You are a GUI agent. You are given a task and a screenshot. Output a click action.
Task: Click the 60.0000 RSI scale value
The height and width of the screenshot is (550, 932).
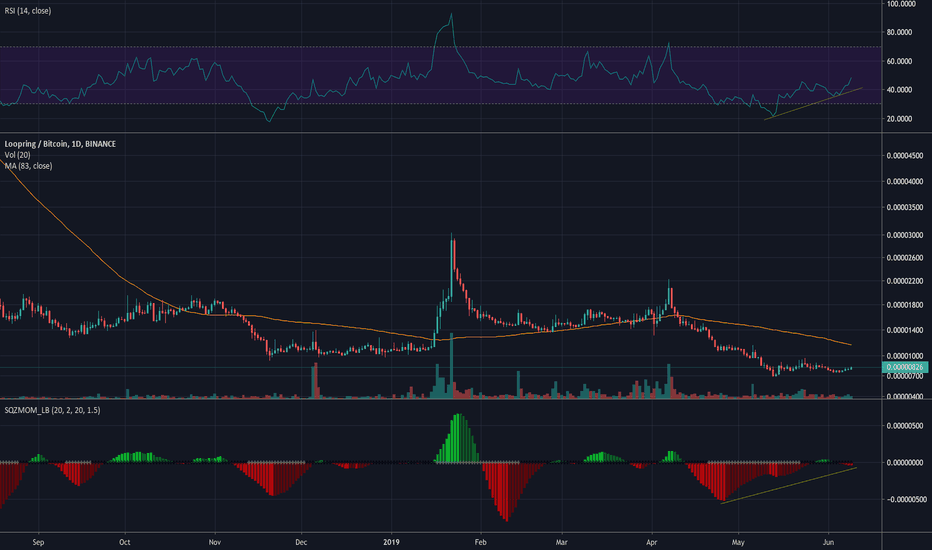pos(899,61)
